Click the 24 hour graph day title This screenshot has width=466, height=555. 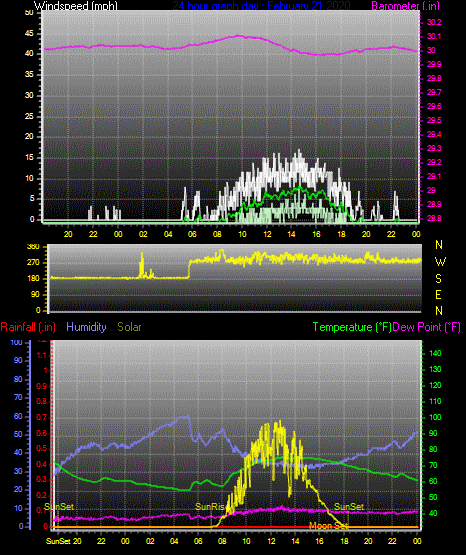click(x=261, y=5)
